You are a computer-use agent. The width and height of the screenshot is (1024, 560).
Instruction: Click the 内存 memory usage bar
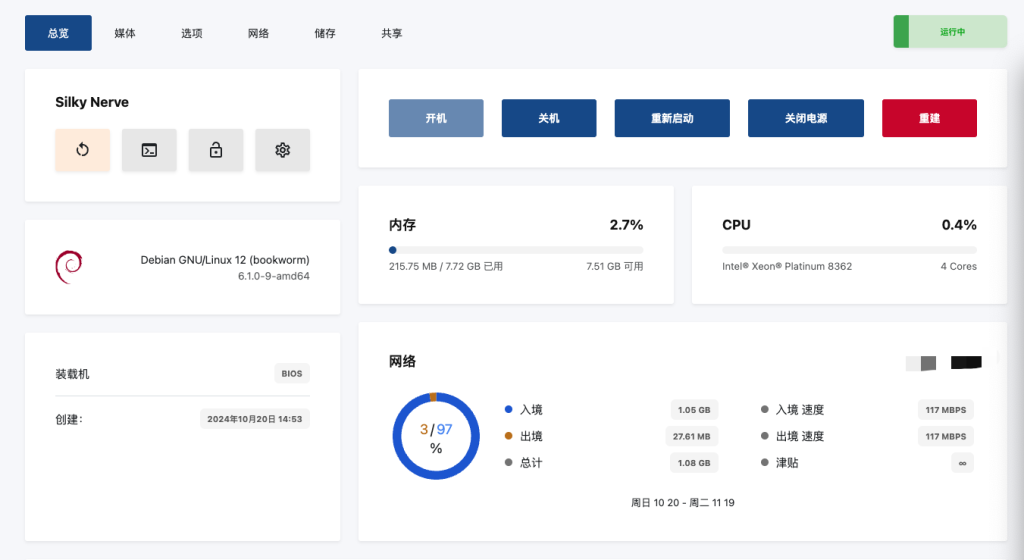(x=515, y=250)
